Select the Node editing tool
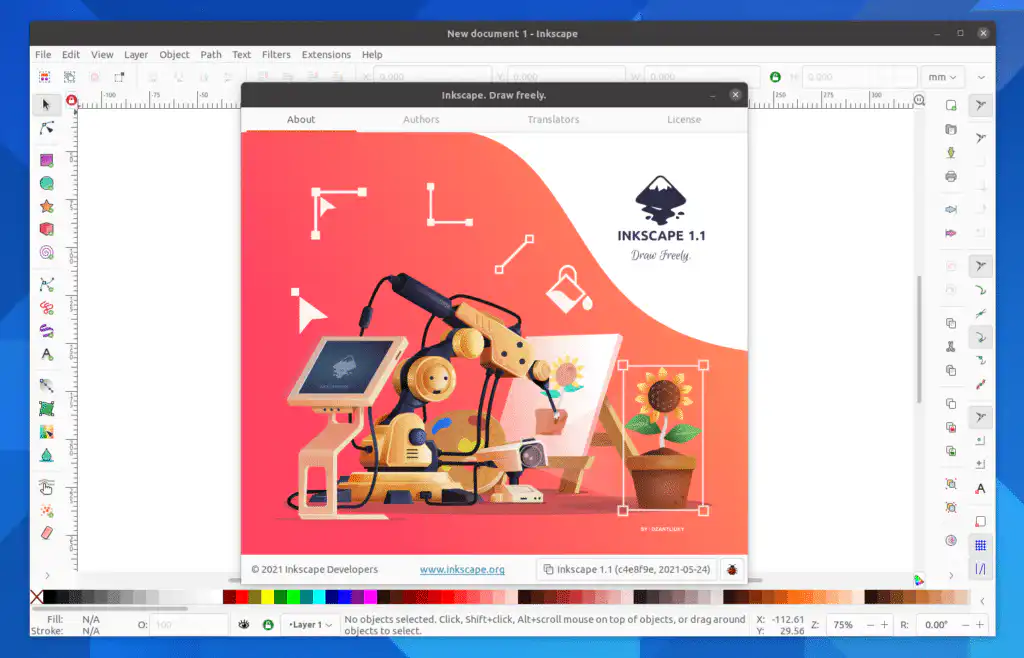Image resolution: width=1024 pixels, height=658 pixels. coord(45,128)
